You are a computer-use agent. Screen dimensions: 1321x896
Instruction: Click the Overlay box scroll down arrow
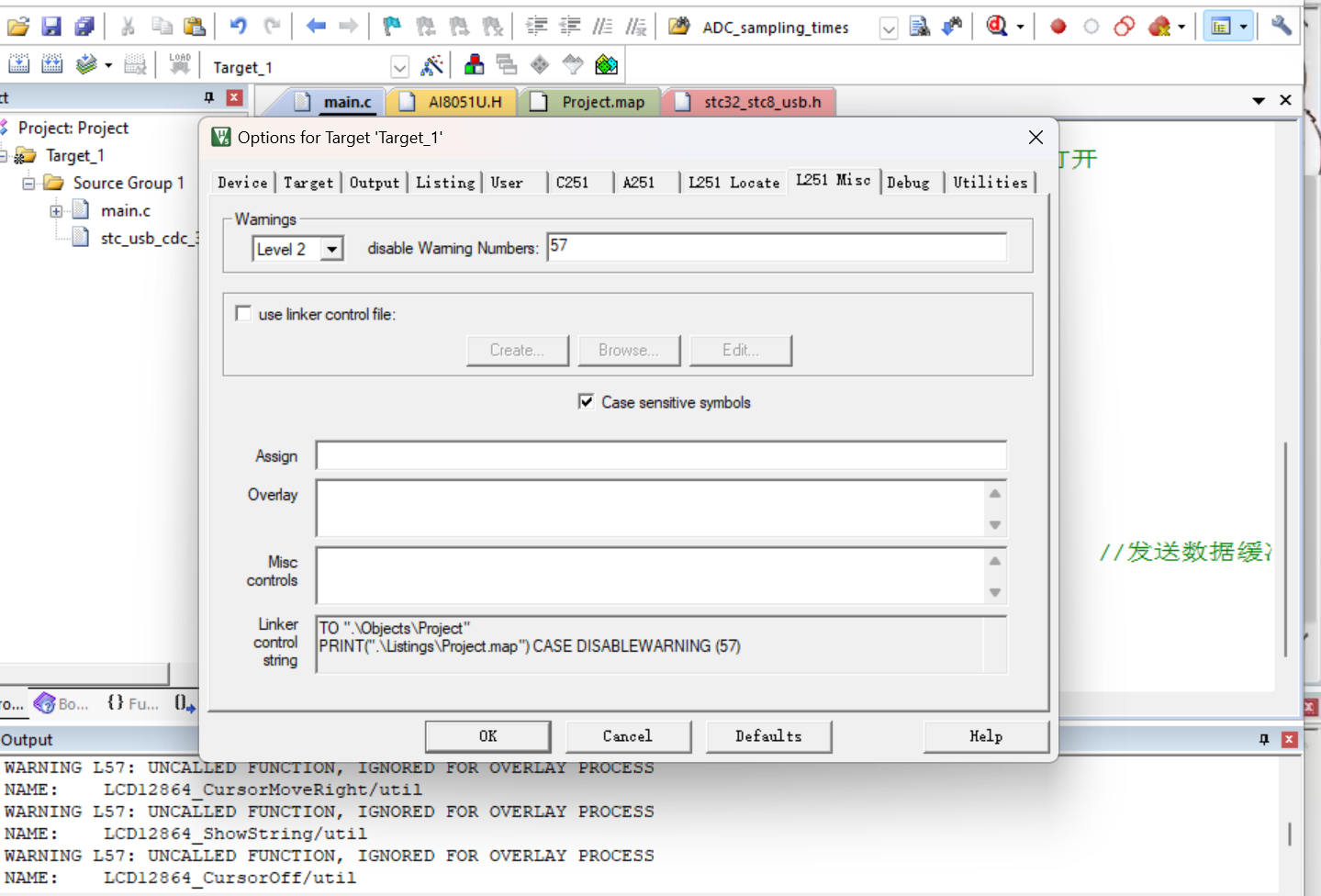click(x=994, y=525)
